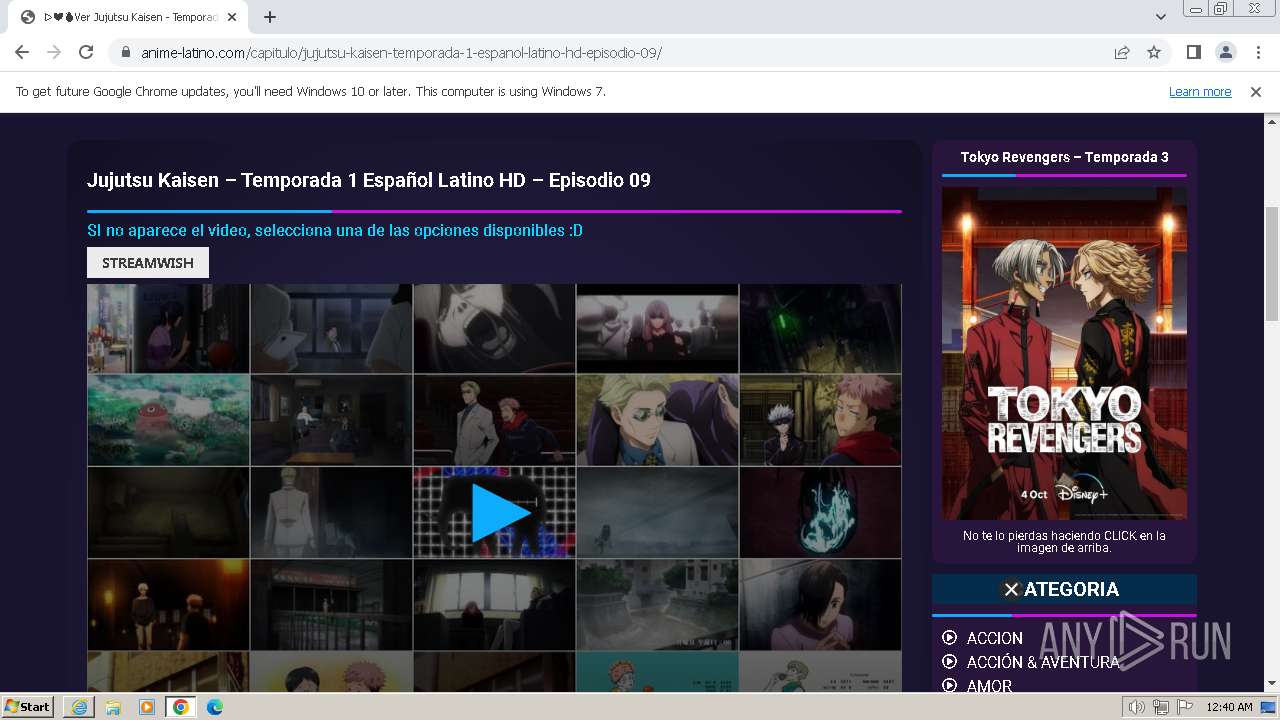Play the episode video
The width and height of the screenshot is (1280, 720).
click(500, 512)
